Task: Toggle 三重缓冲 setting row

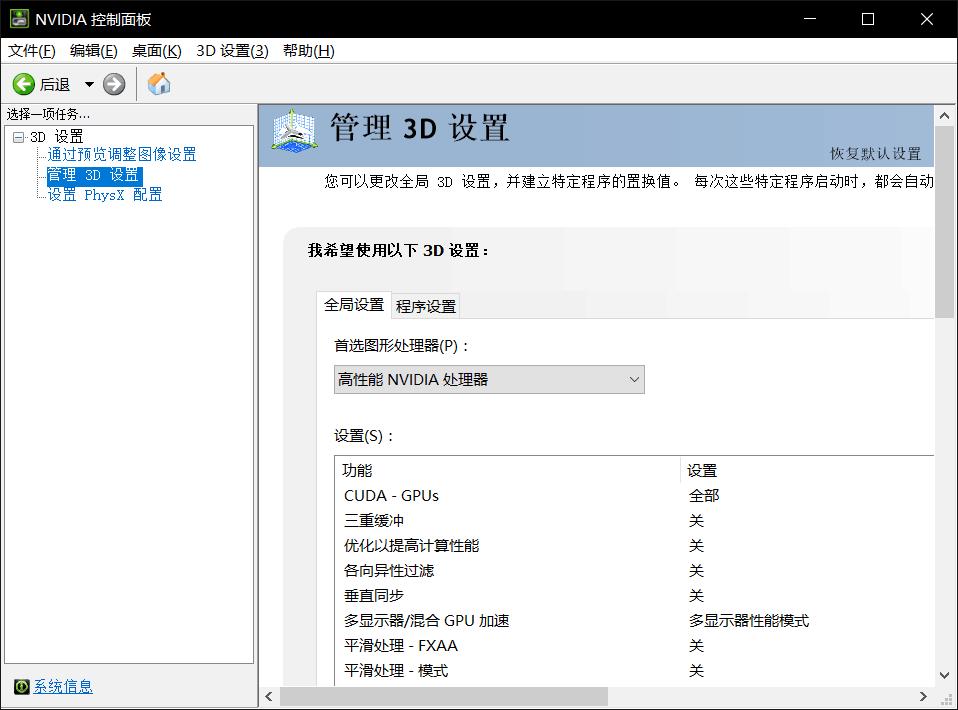Action: point(500,520)
